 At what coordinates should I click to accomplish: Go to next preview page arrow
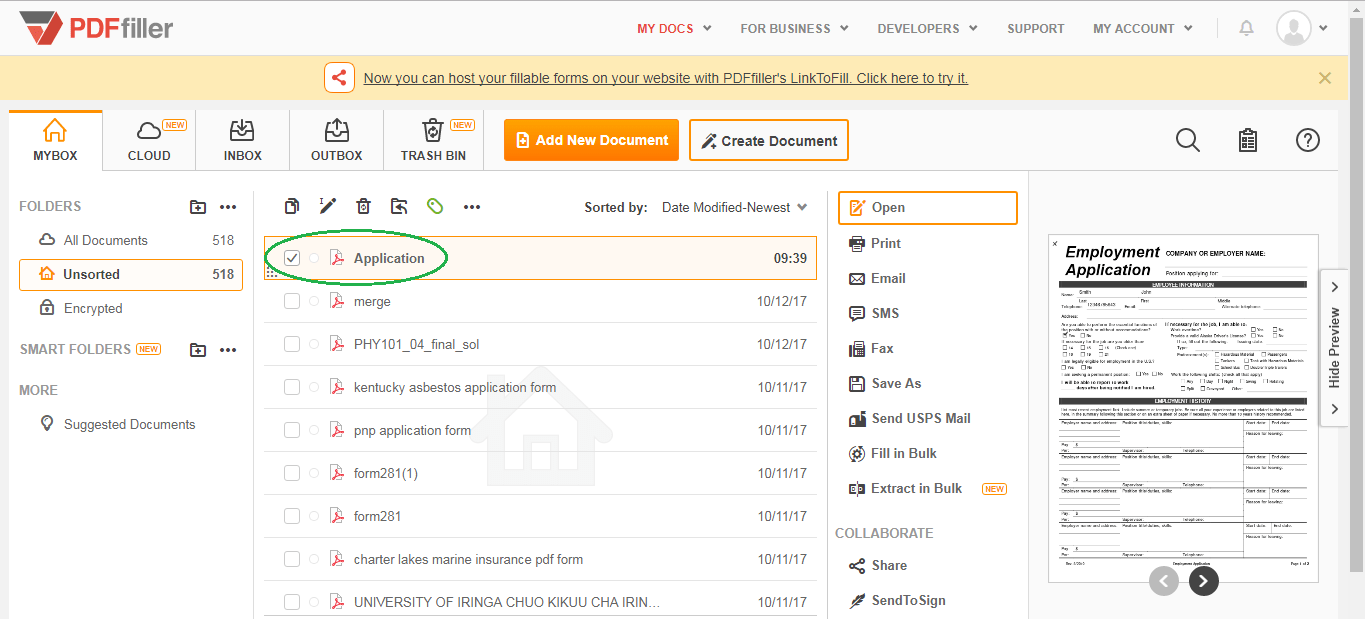point(1204,581)
